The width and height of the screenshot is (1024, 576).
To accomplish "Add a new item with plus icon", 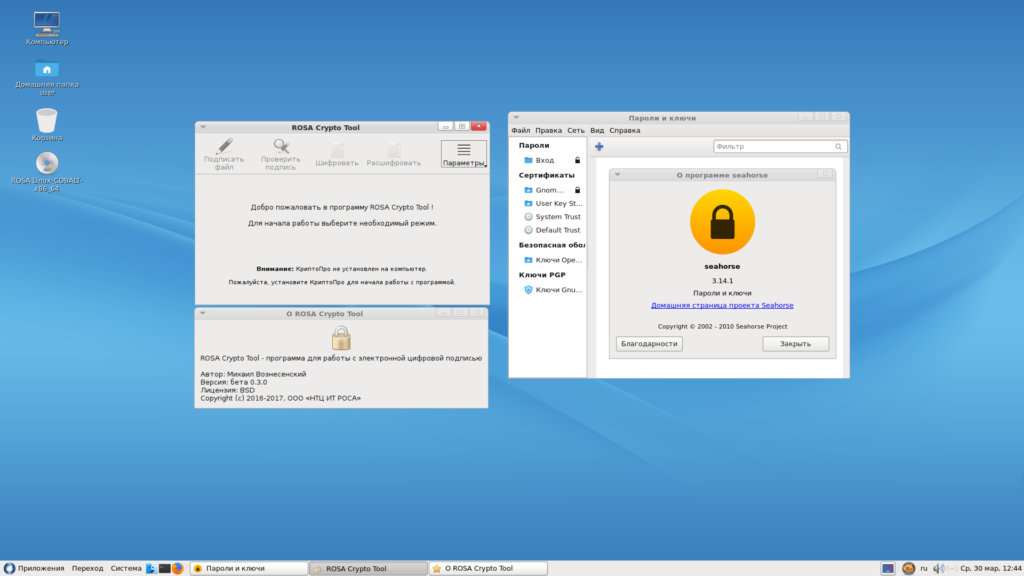I will point(599,146).
